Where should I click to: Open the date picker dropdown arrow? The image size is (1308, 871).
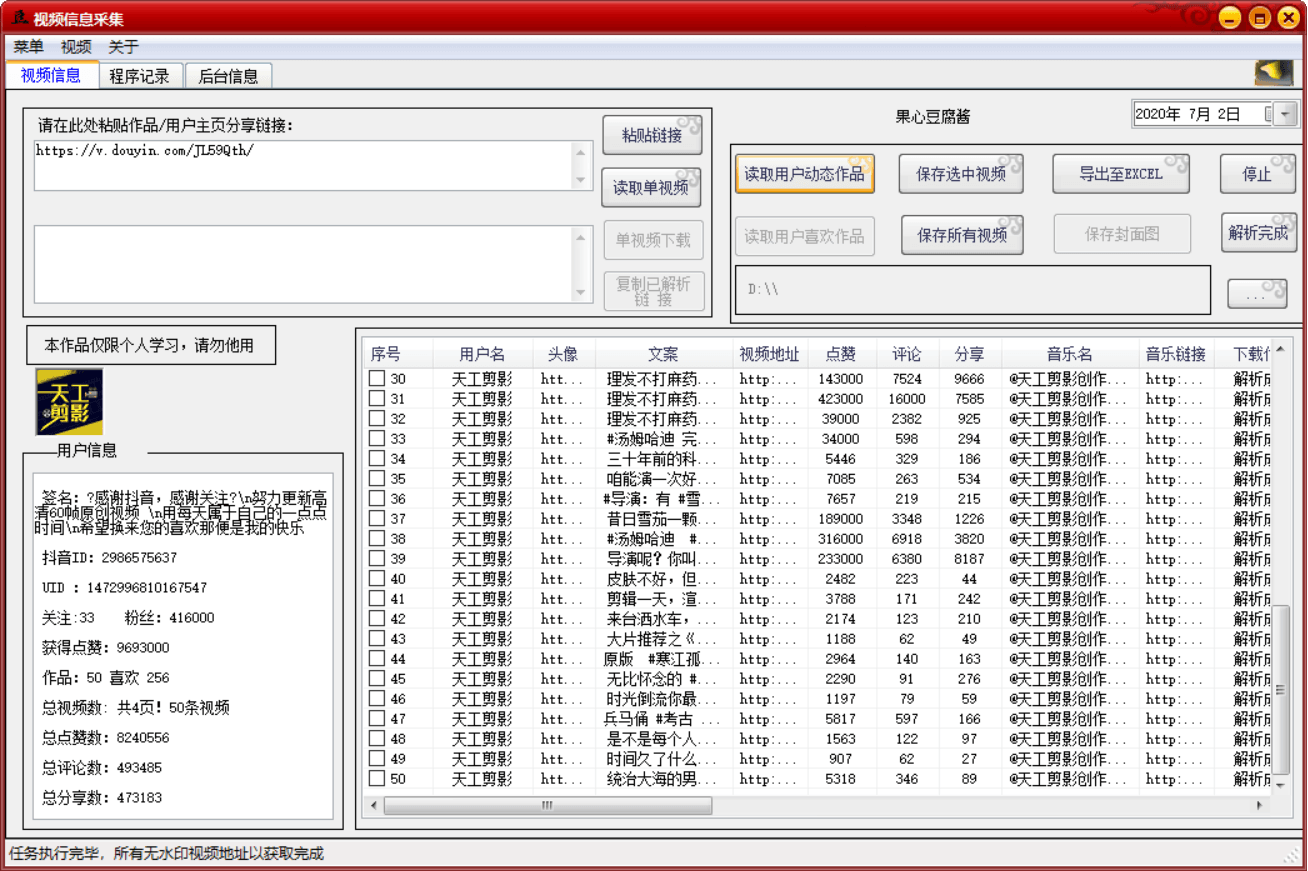point(1286,116)
